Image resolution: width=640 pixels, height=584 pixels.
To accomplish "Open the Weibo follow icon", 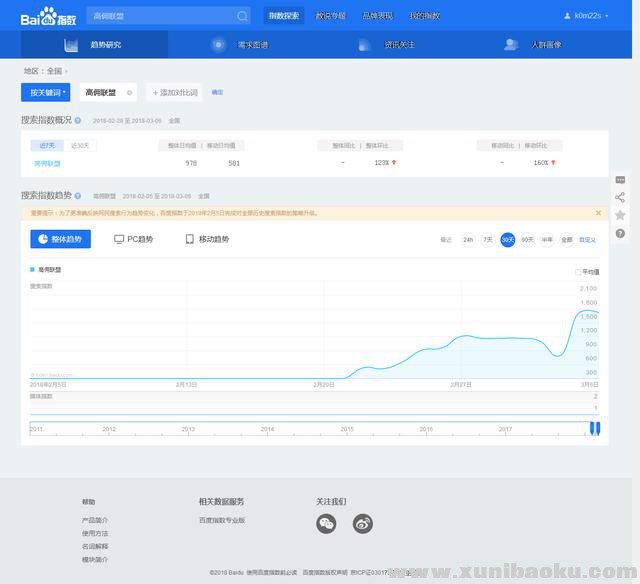I will pos(362,524).
